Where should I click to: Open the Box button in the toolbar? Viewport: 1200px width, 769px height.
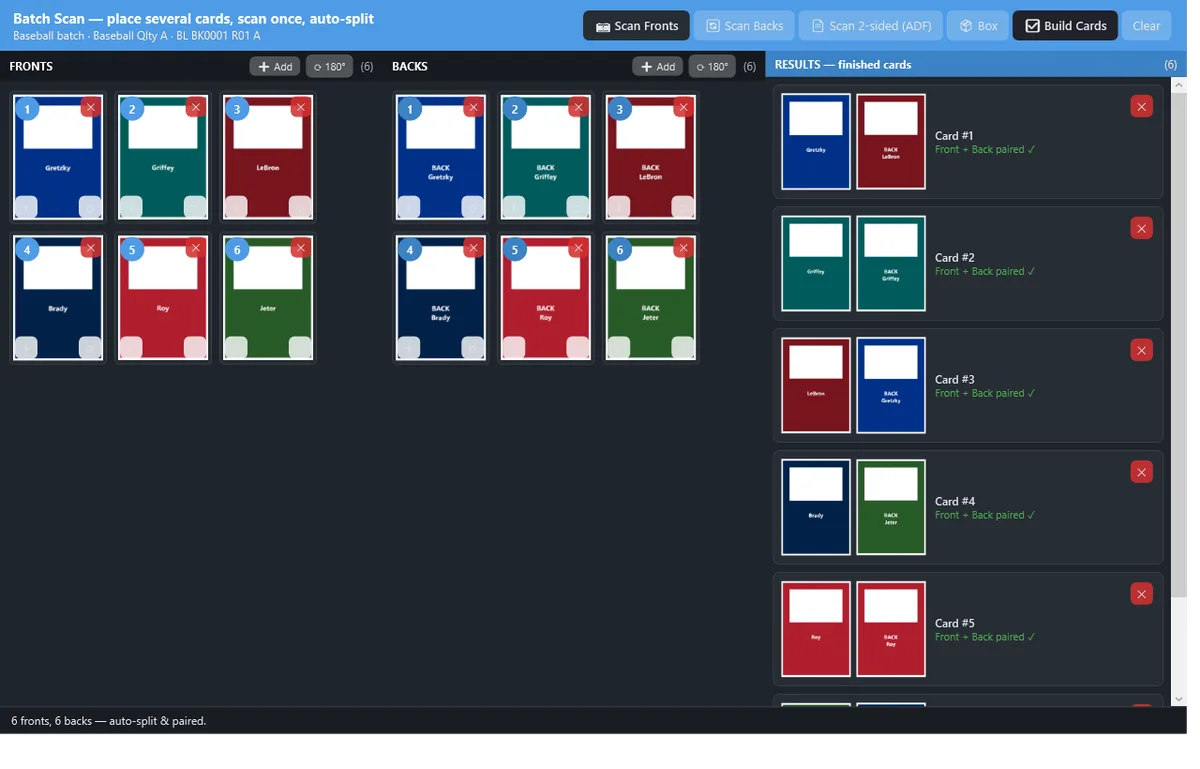point(987,26)
